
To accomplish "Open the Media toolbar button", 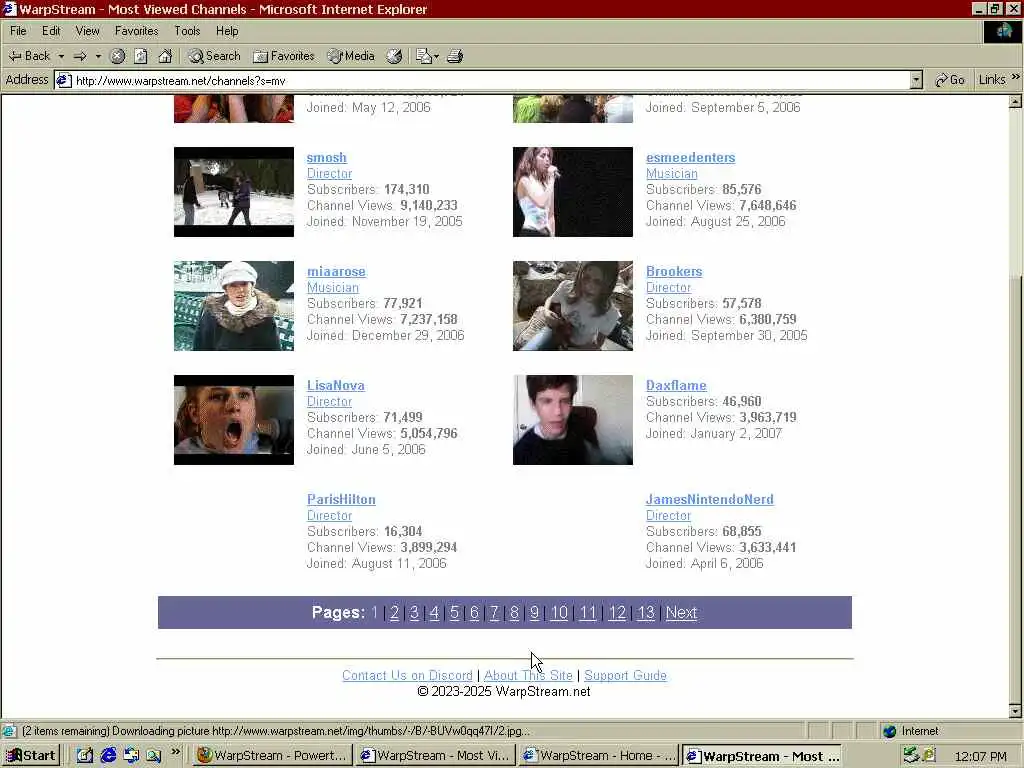I will [x=351, y=56].
